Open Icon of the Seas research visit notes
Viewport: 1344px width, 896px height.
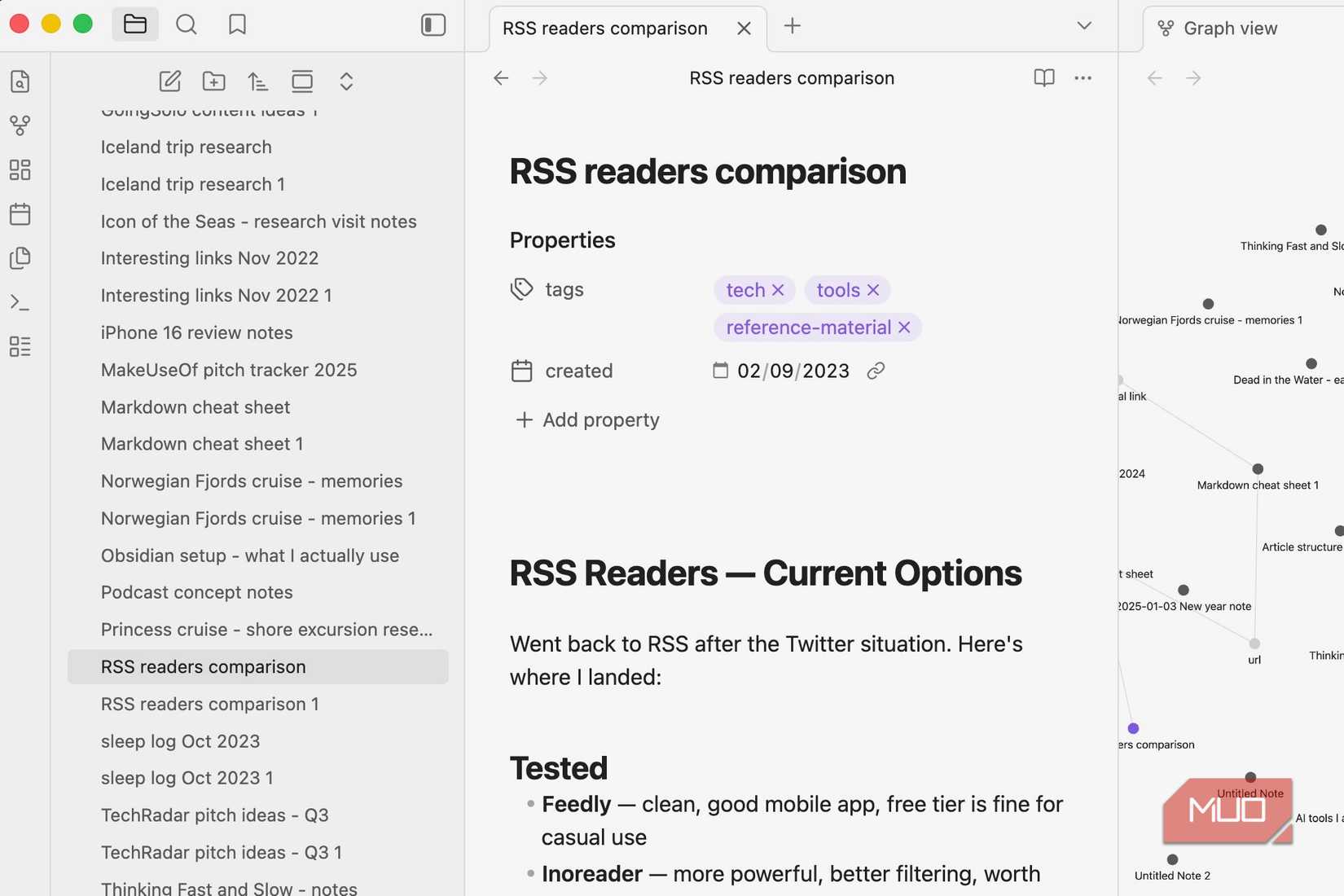coord(259,222)
